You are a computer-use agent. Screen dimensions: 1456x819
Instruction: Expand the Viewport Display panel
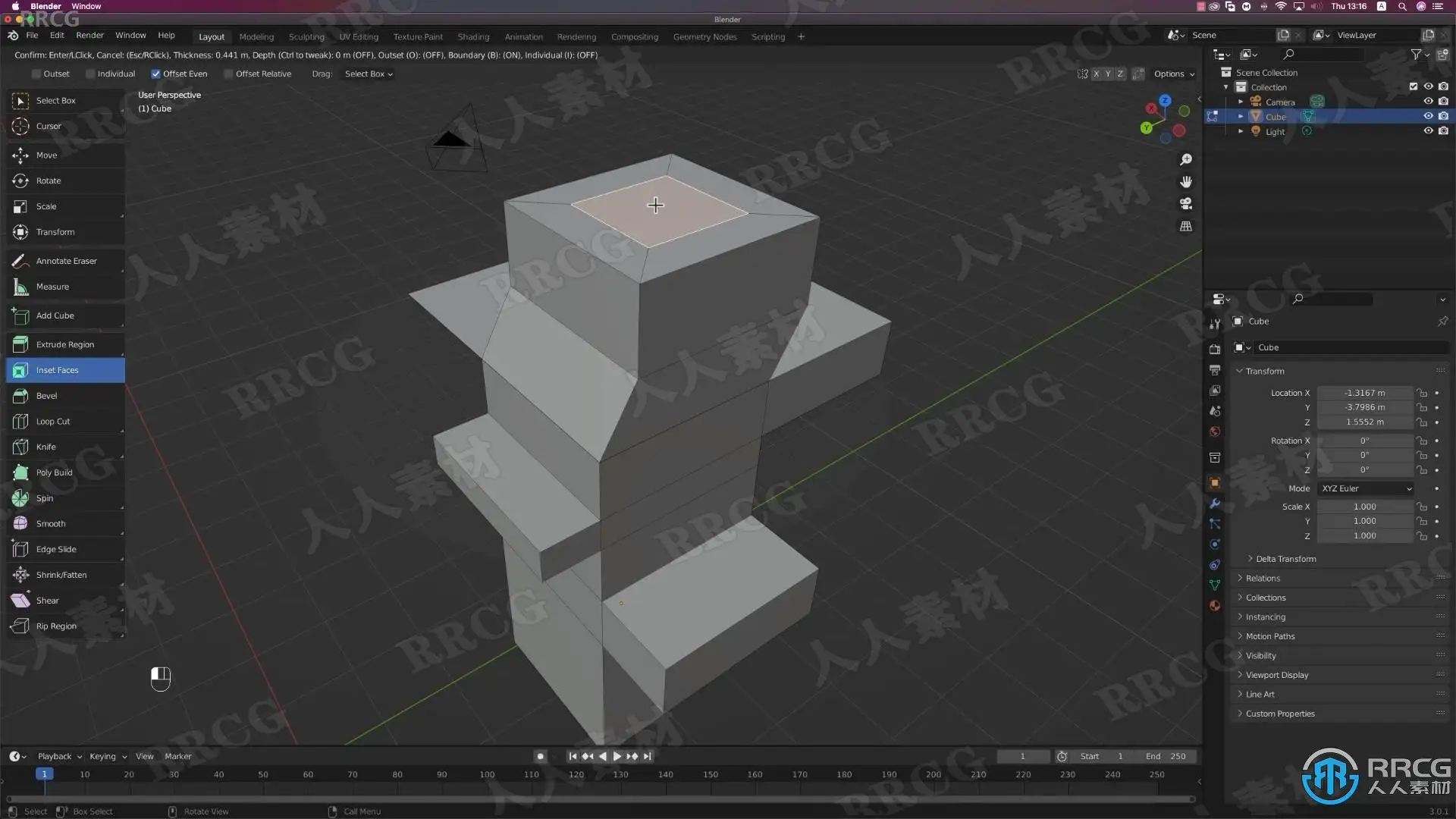[1277, 676]
